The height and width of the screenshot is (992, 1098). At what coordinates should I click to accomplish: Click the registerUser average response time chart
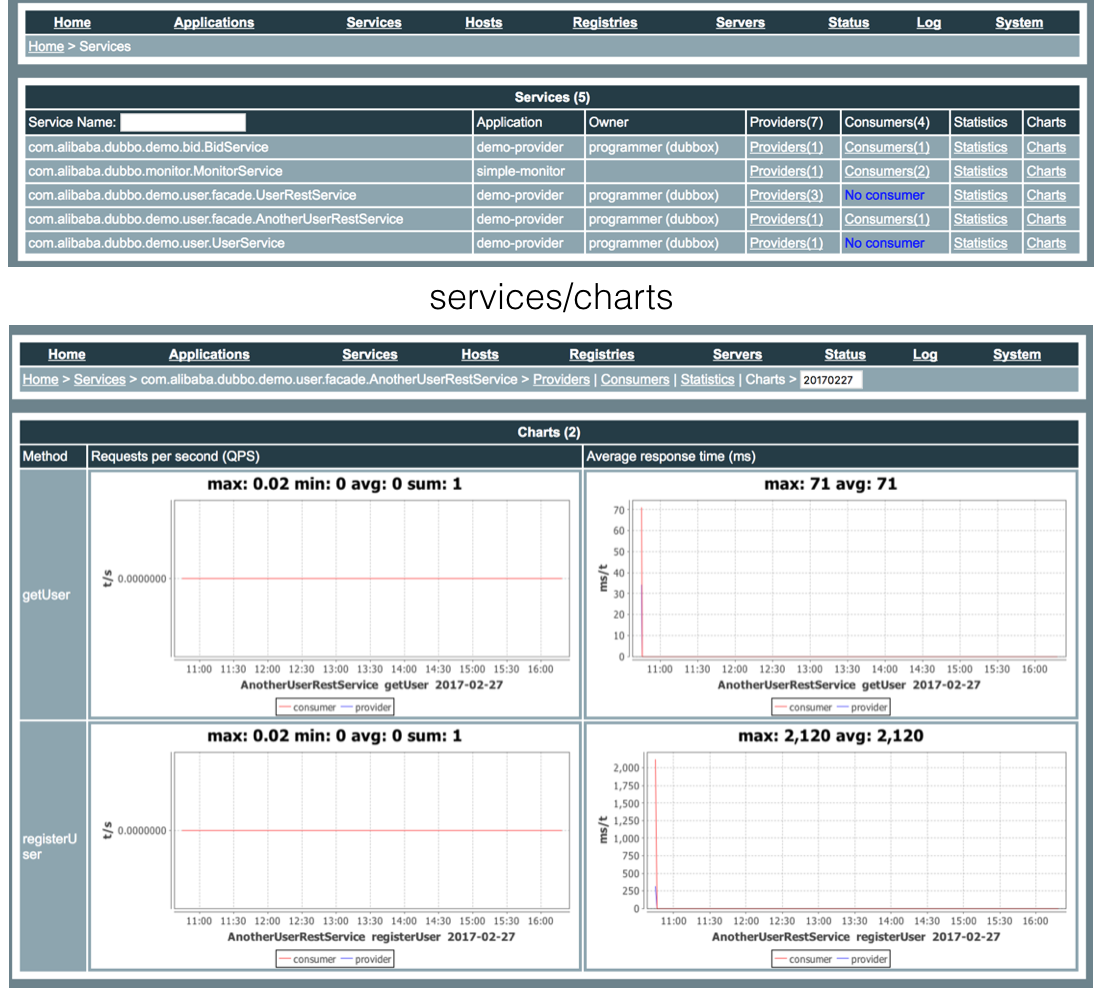tap(830, 845)
